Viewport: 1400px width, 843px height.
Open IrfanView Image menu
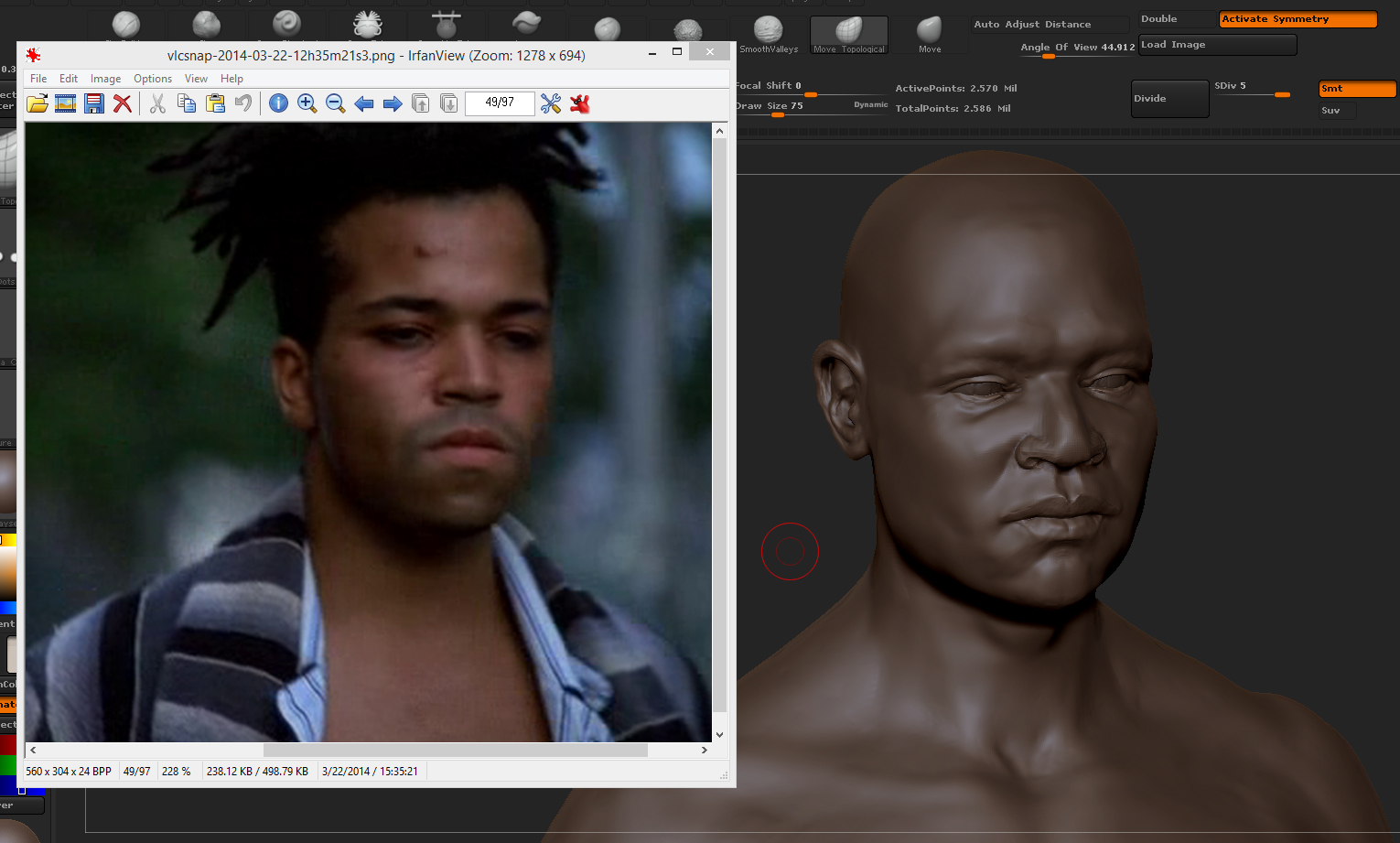click(x=105, y=79)
